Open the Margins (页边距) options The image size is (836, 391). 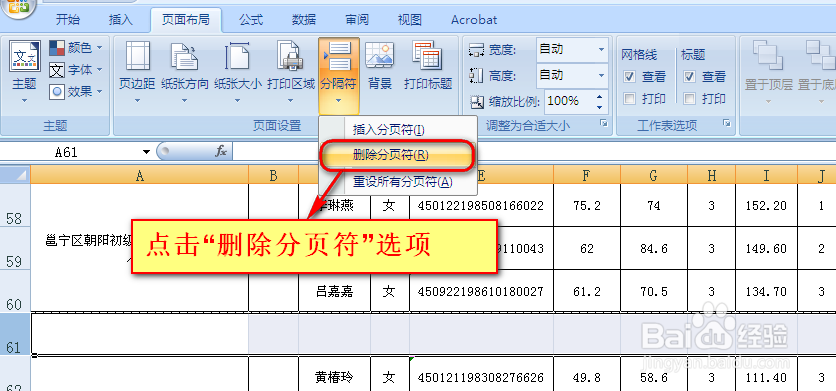point(137,71)
